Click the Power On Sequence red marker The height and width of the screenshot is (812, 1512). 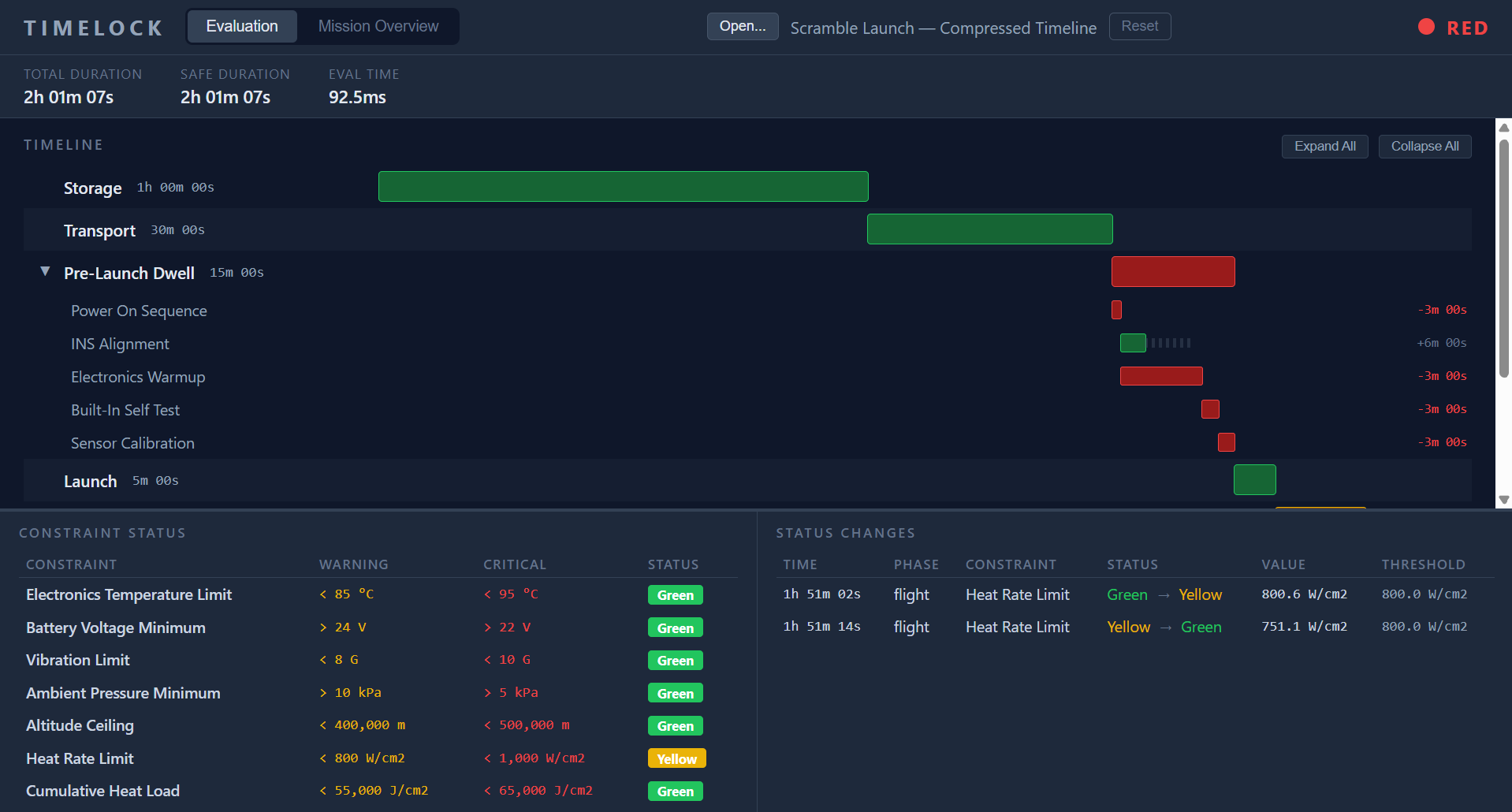click(x=1116, y=310)
